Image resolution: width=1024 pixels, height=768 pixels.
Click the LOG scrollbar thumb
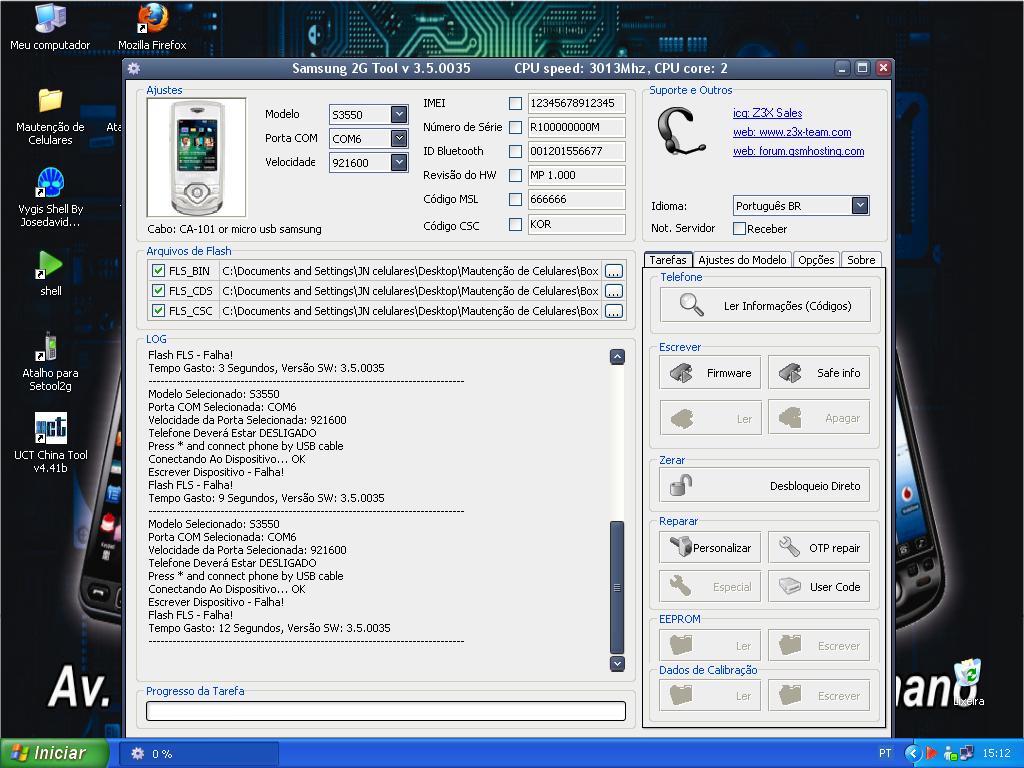[x=617, y=587]
